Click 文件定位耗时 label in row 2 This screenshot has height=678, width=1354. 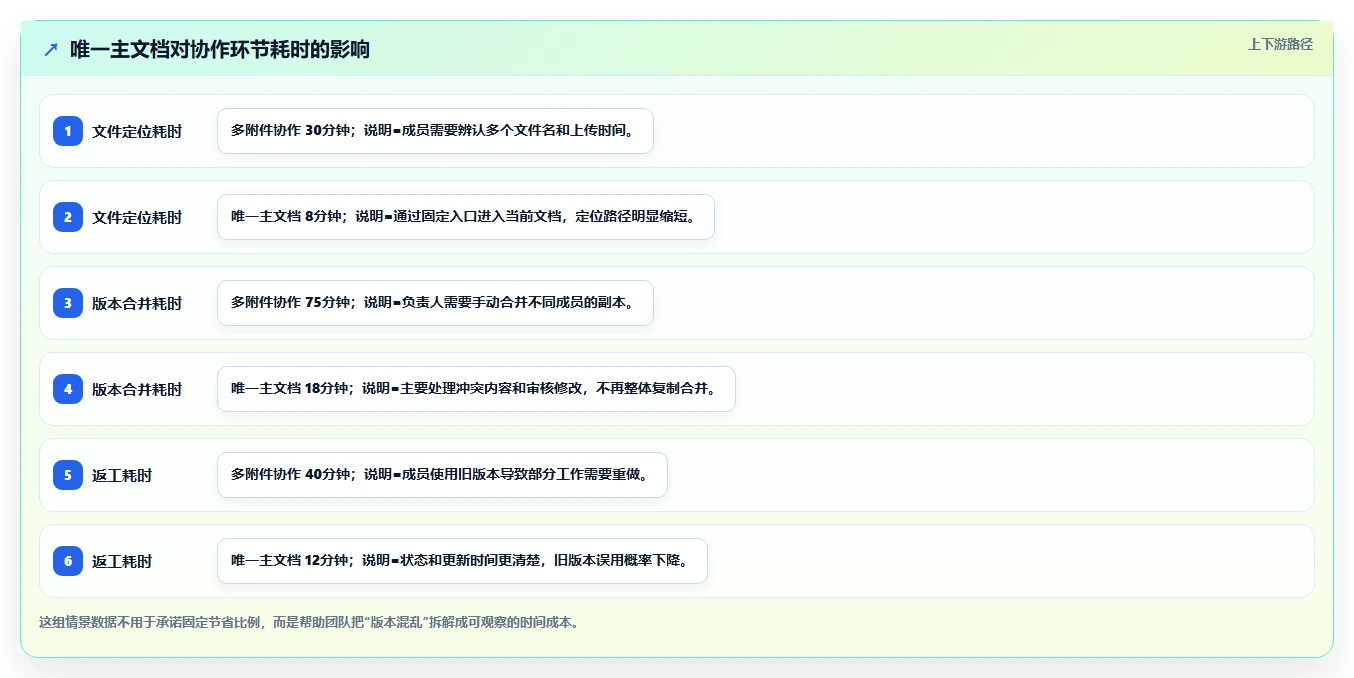pos(137,217)
